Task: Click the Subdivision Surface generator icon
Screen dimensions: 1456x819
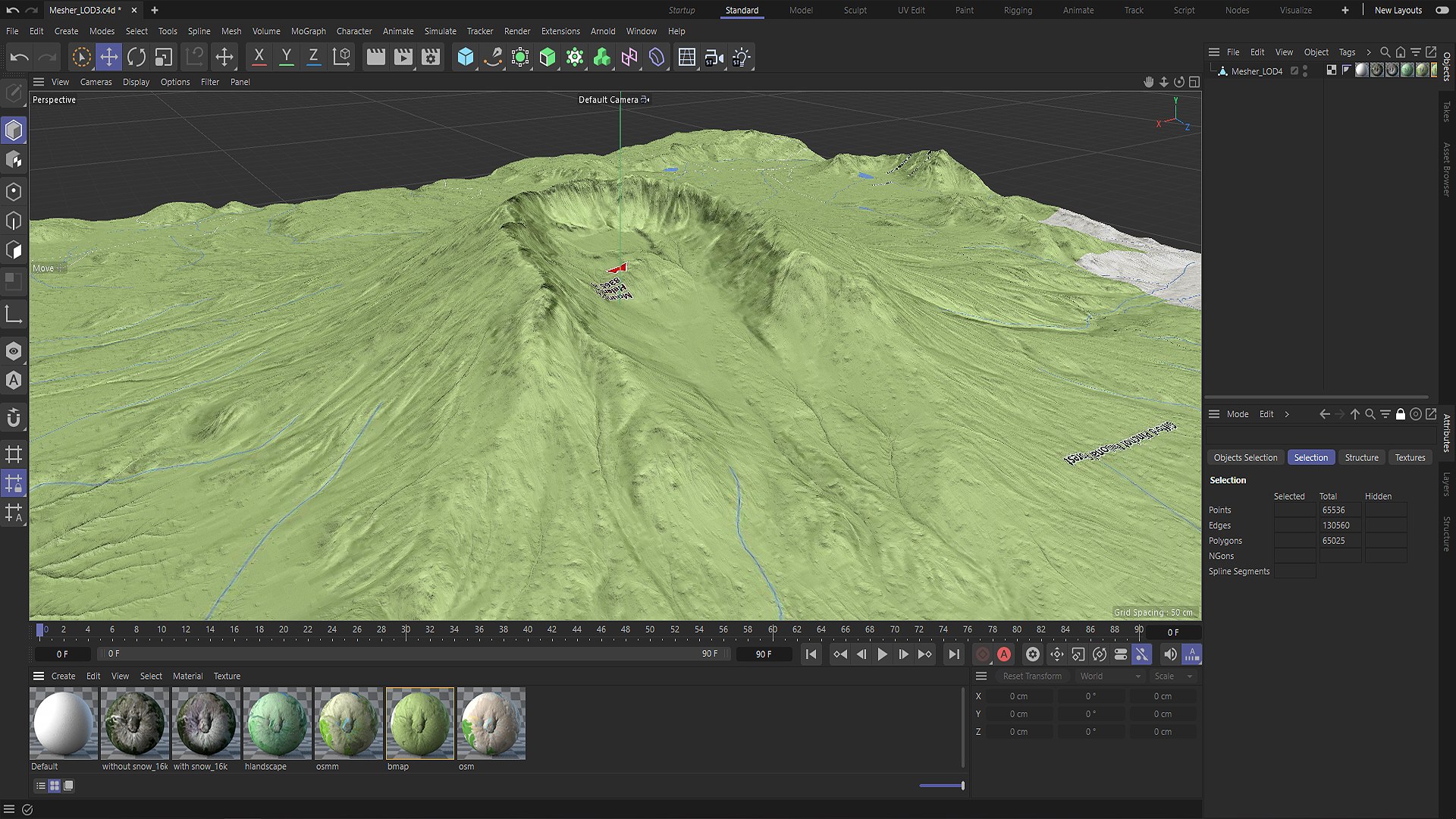Action: (520, 57)
